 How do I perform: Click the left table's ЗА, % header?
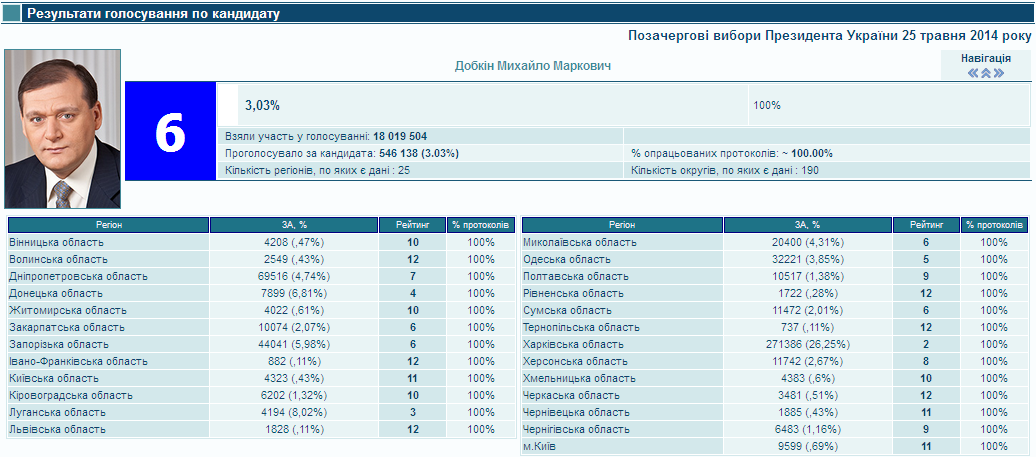coord(294,225)
